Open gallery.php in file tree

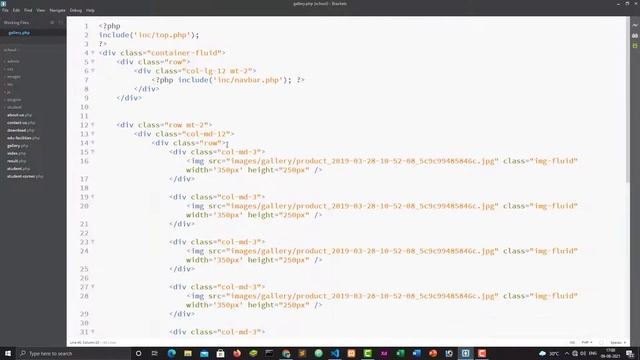click(18, 146)
